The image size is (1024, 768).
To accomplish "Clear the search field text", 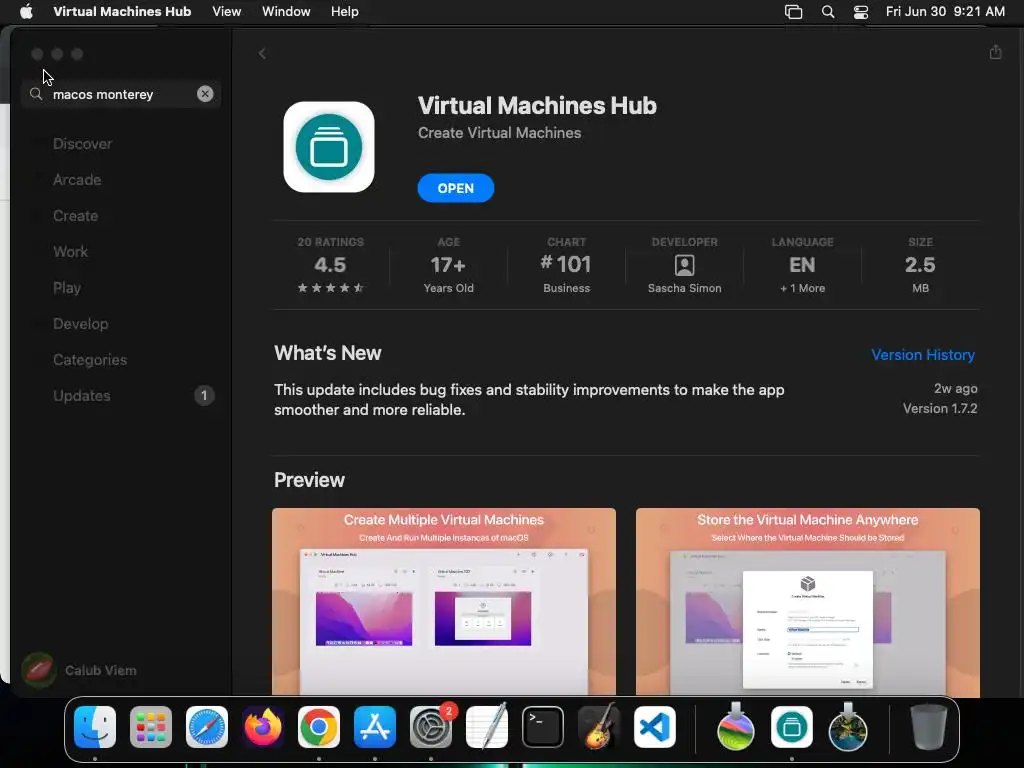I will (205, 94).
